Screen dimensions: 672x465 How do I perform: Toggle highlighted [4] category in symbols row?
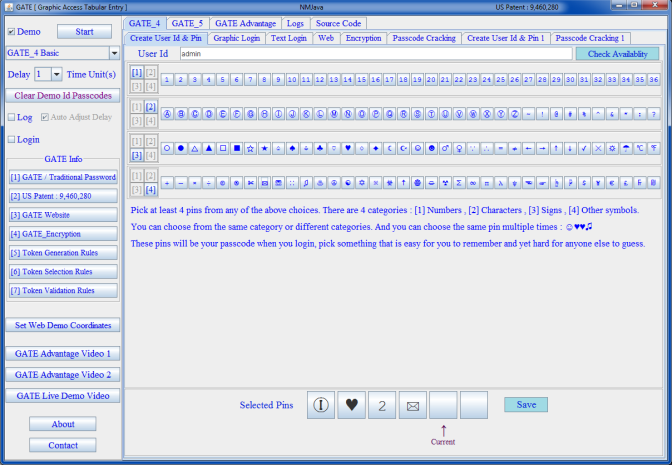[x=150, y=189]
